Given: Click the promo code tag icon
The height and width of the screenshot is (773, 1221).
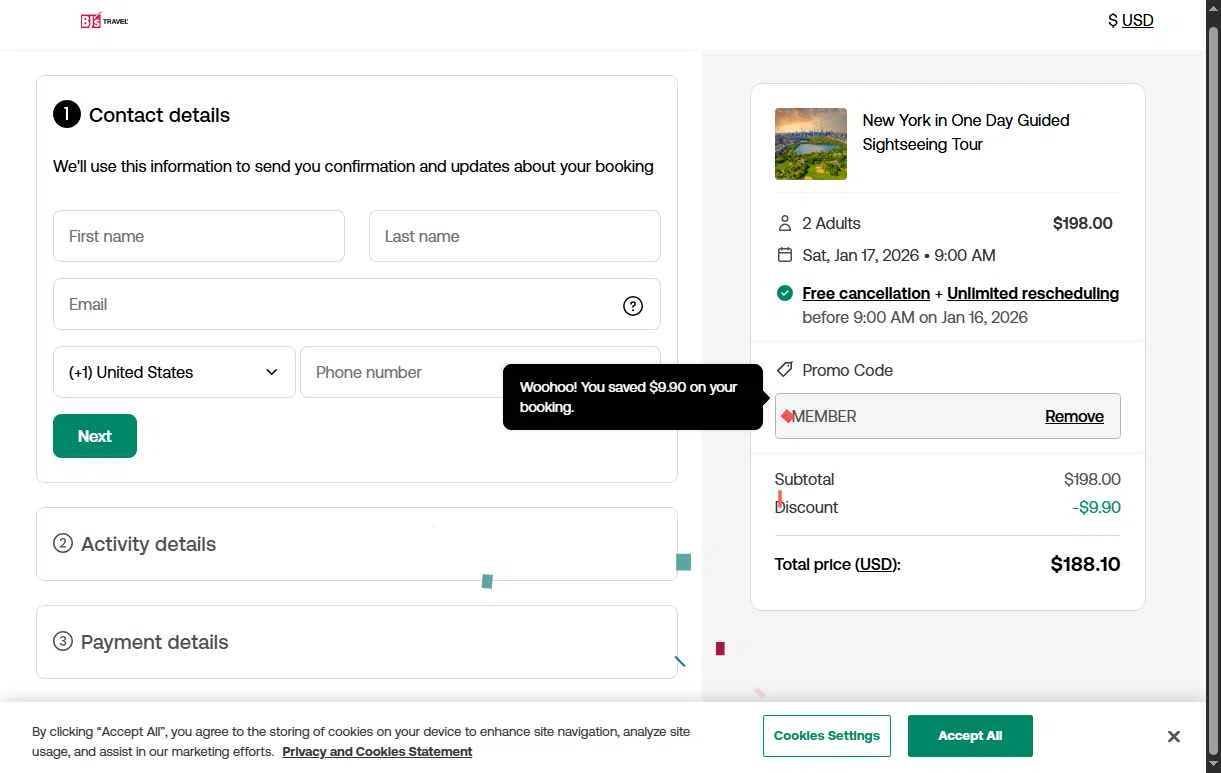Looking at the screenshot, I should point(785,370).
